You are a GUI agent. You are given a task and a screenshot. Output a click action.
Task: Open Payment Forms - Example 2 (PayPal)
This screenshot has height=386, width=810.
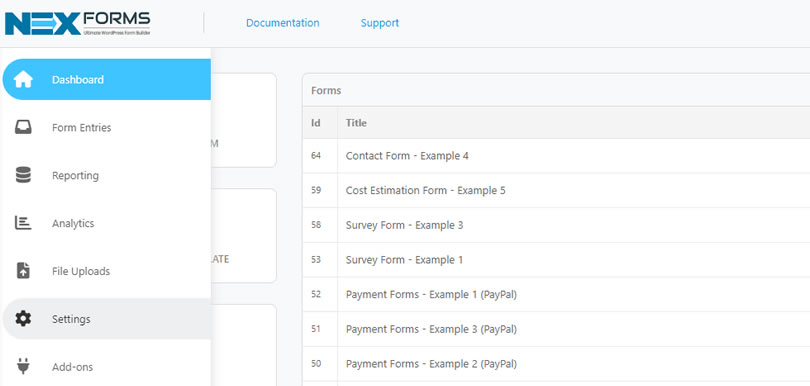coord(431,364)
